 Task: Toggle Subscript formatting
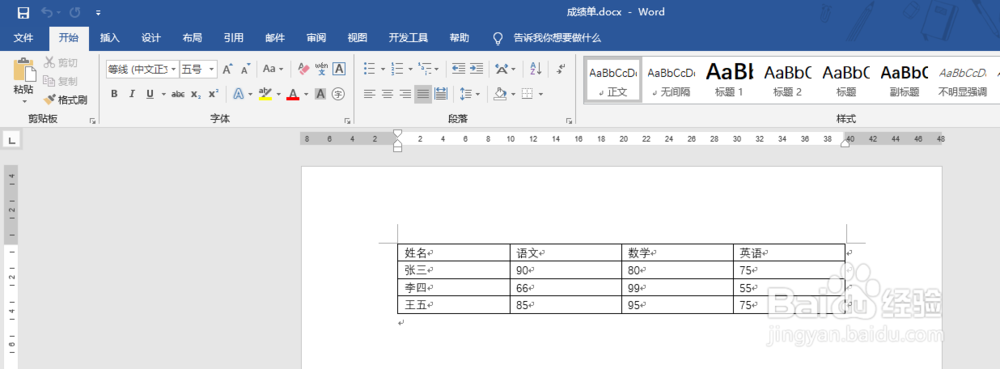pyautogui.click(x=196, y=94)
